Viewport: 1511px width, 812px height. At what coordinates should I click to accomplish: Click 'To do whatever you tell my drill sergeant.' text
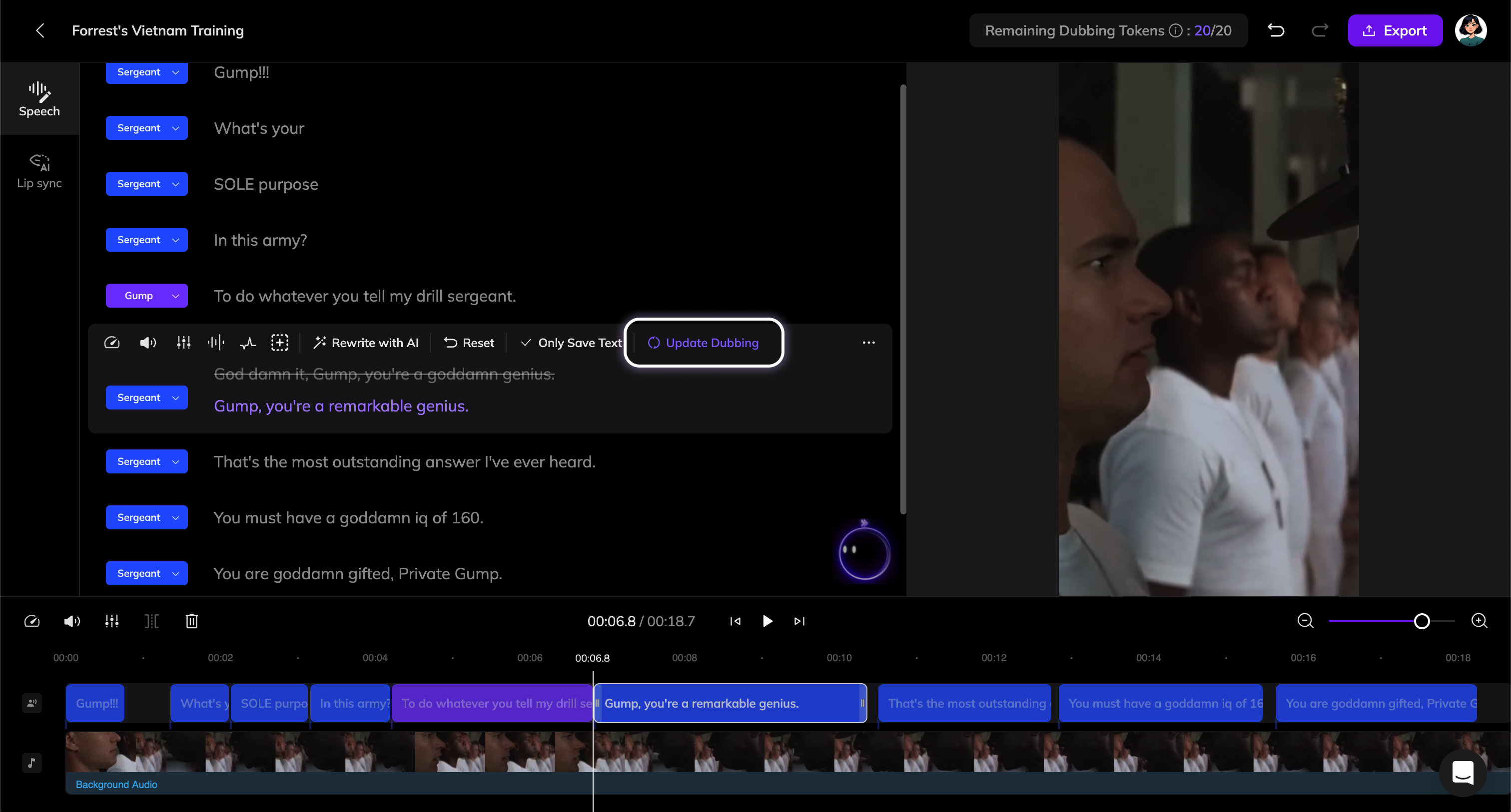(364, 296)
